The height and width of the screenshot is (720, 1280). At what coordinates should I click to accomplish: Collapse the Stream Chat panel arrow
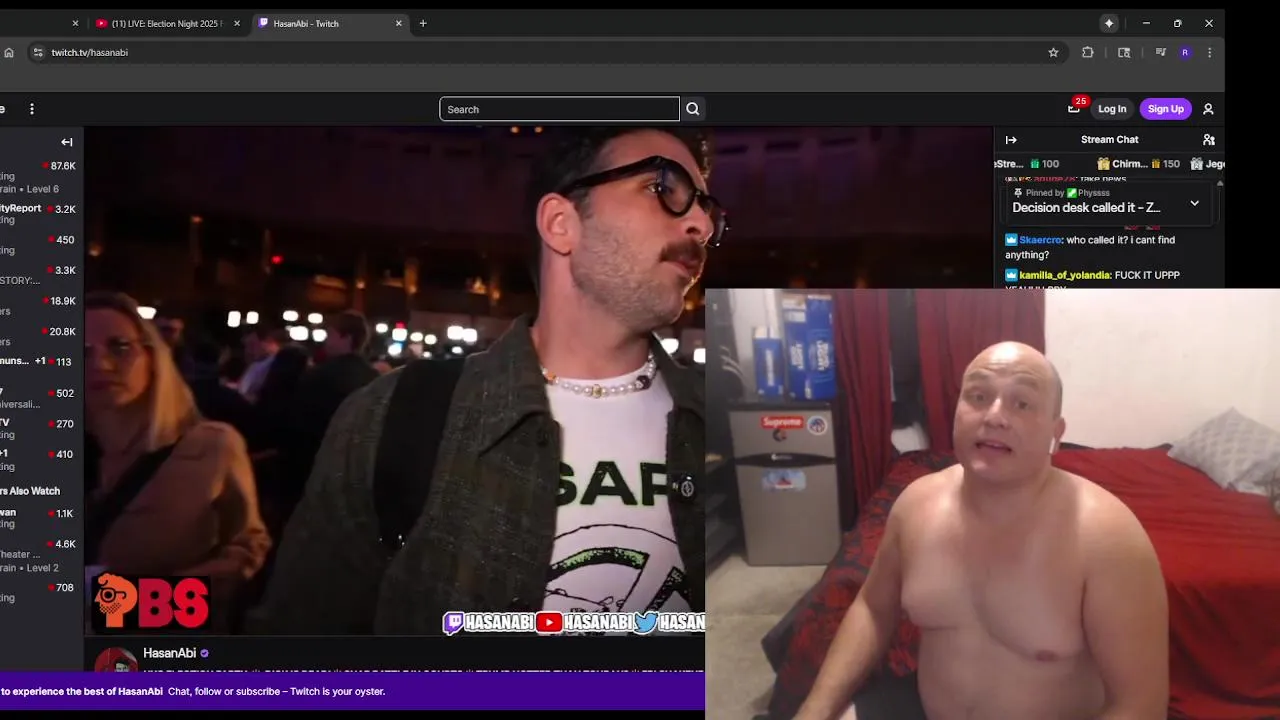[x=1011, y=140]
